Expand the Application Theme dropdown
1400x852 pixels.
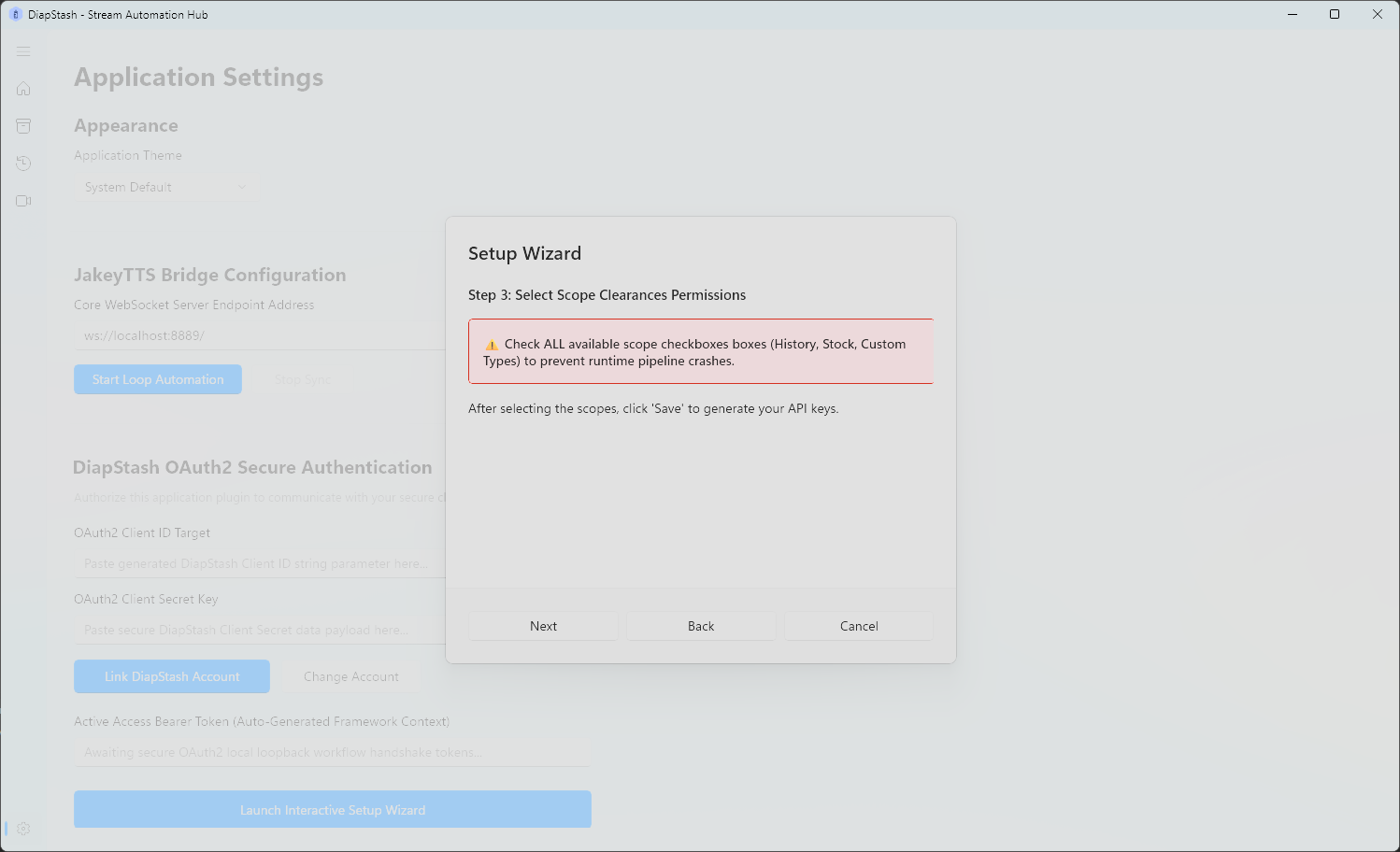click(x=166, y=187)
